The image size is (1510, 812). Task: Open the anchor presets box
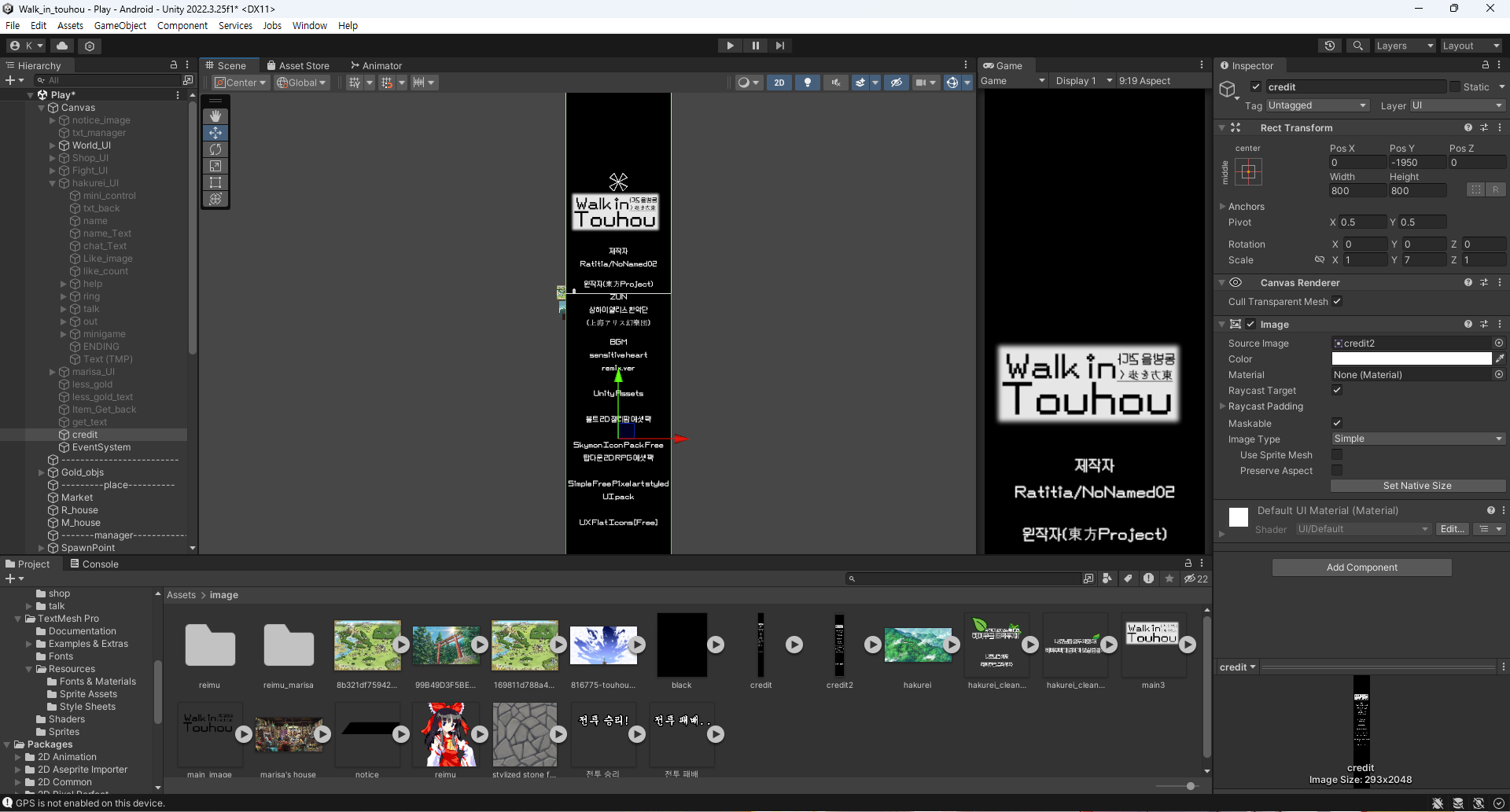click(1248, 171)
